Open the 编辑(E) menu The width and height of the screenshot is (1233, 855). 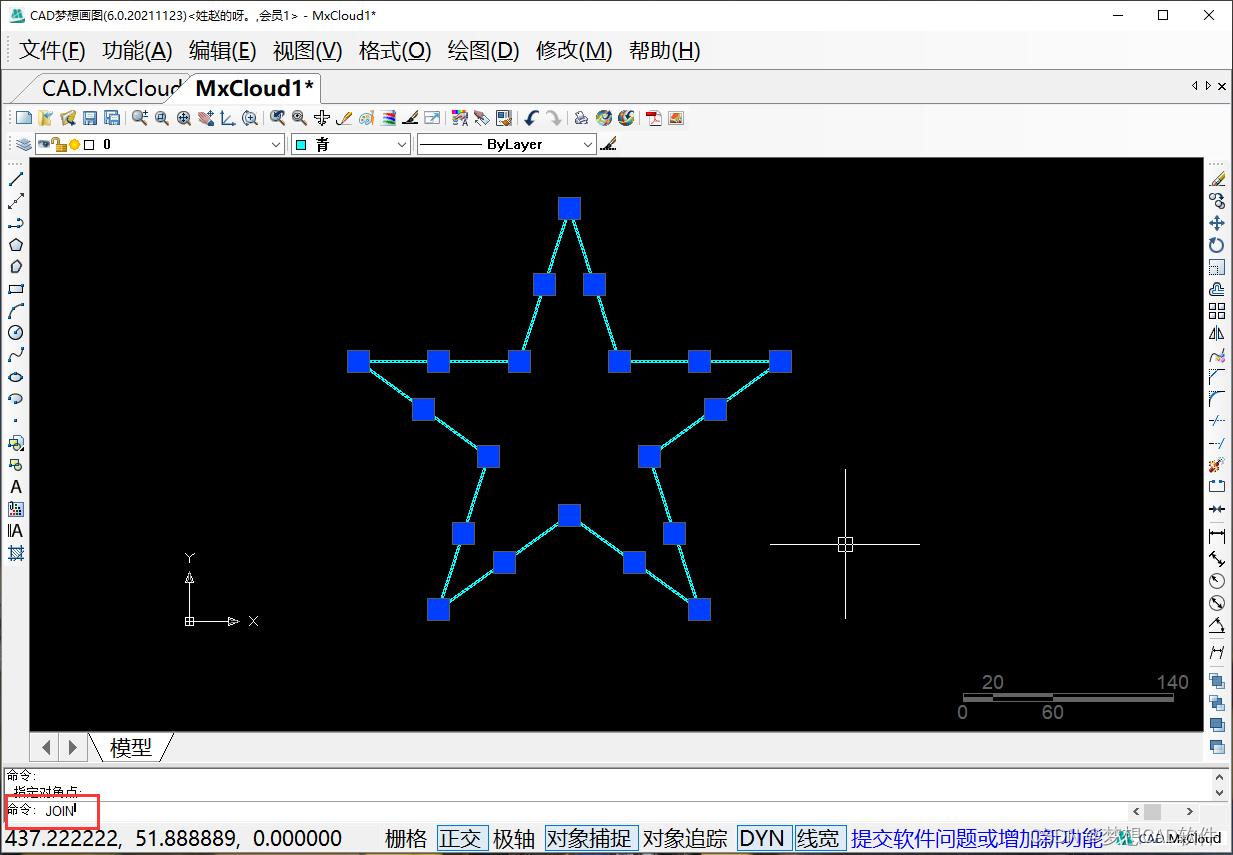pos(223,51)
